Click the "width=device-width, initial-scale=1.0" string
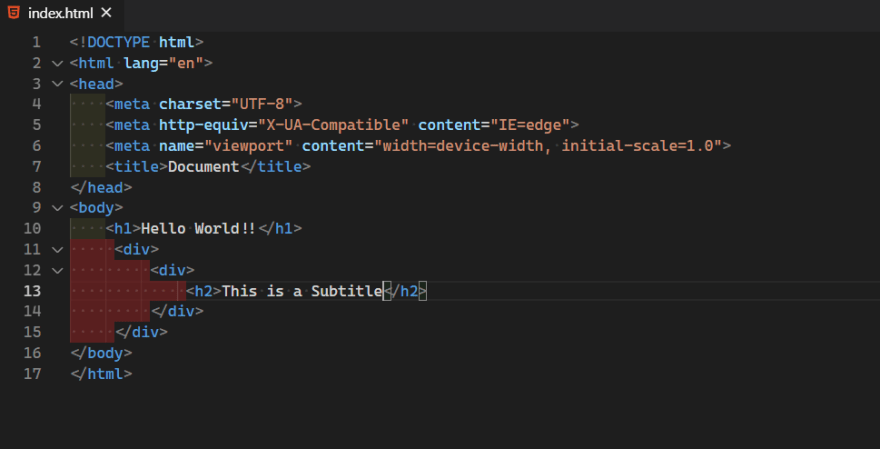The height and width of the screenshot is (449, 880). tap(548, 146)
